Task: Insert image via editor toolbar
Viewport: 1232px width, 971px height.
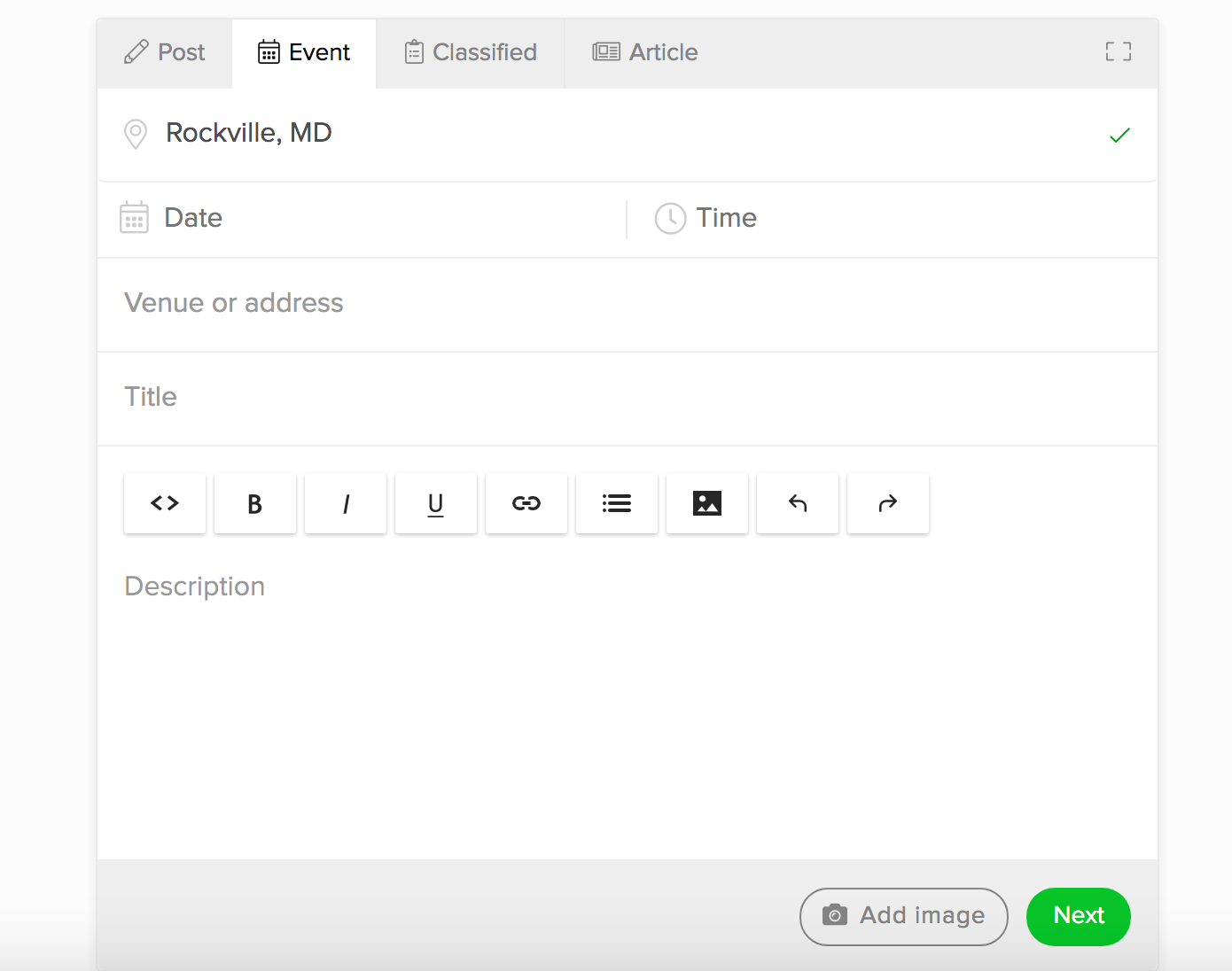Action: click(x=707, y=503)
